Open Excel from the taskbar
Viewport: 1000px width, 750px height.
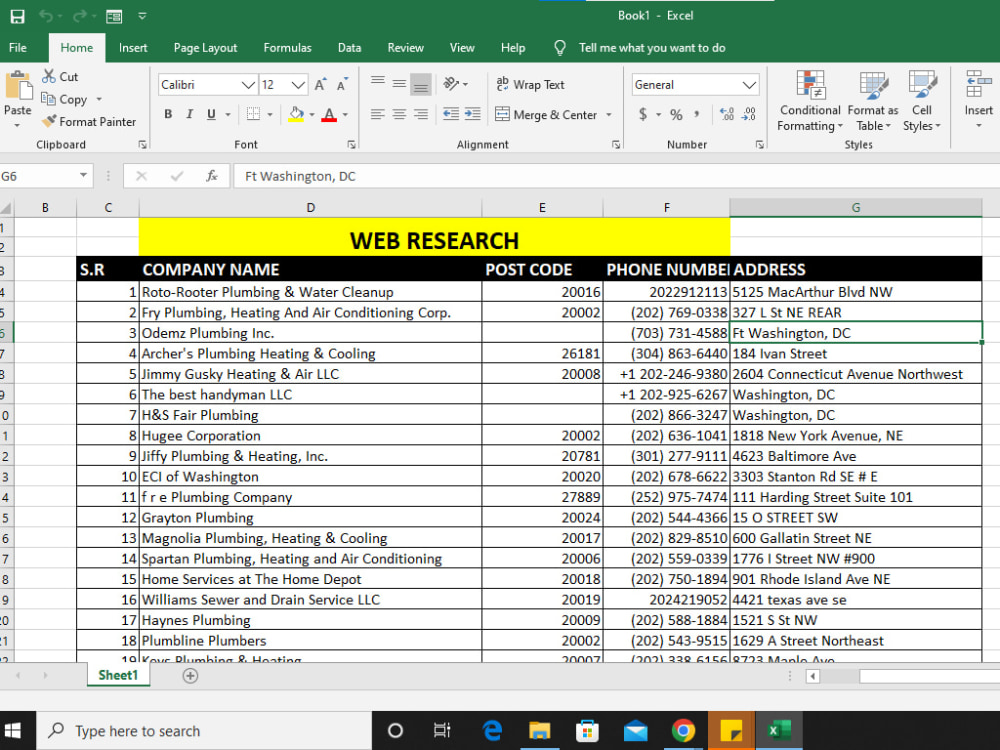[780, 730]
